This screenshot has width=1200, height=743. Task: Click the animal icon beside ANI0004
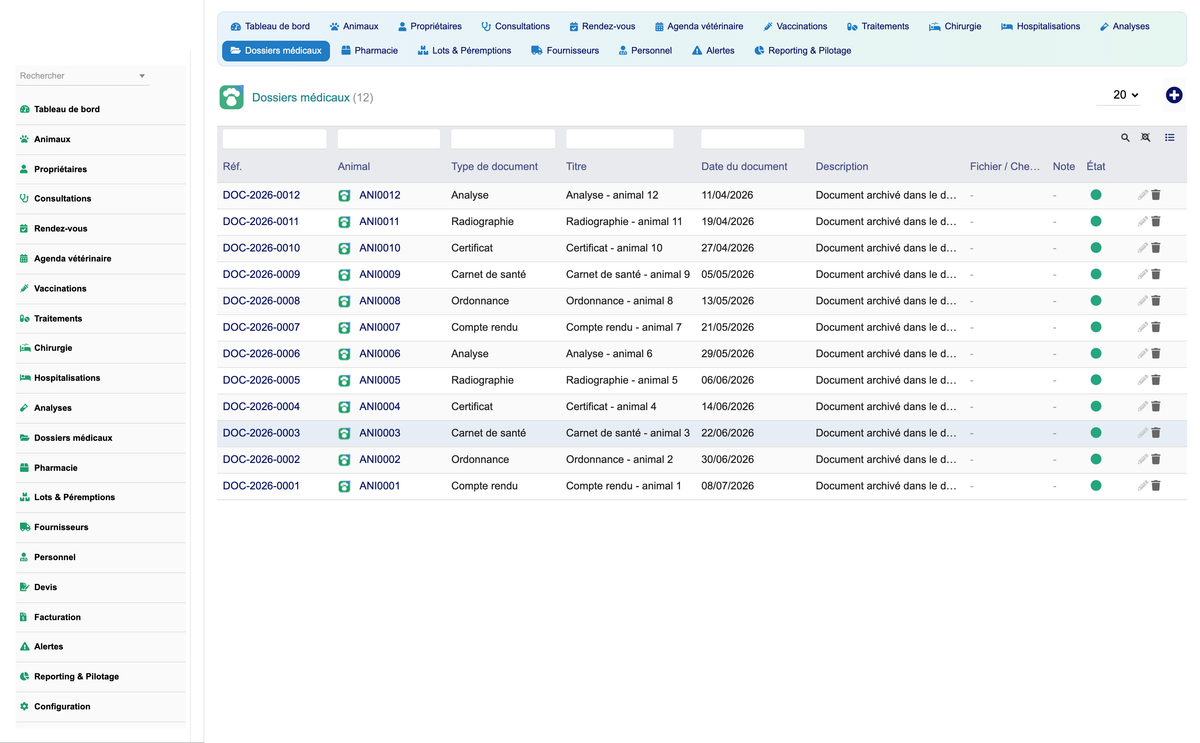pos(344,407)
